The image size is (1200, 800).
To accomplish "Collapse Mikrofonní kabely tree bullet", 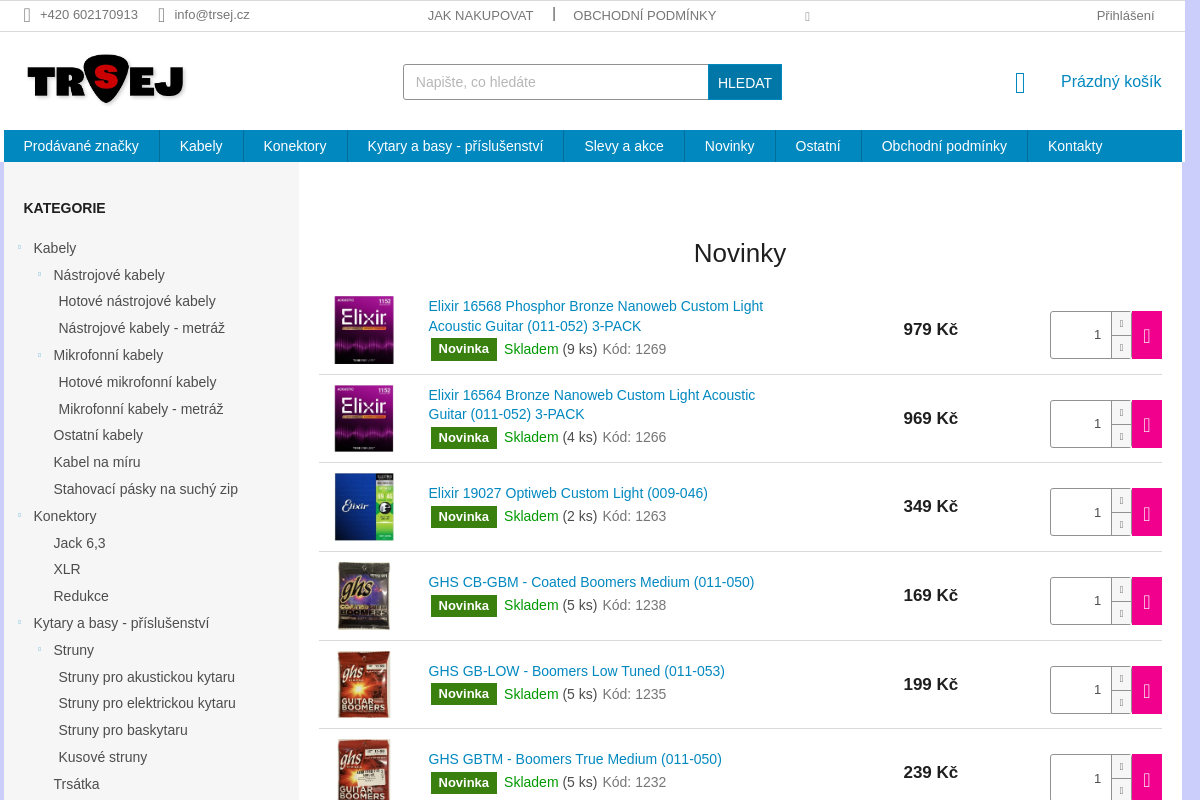I will [x=40, y=355].
